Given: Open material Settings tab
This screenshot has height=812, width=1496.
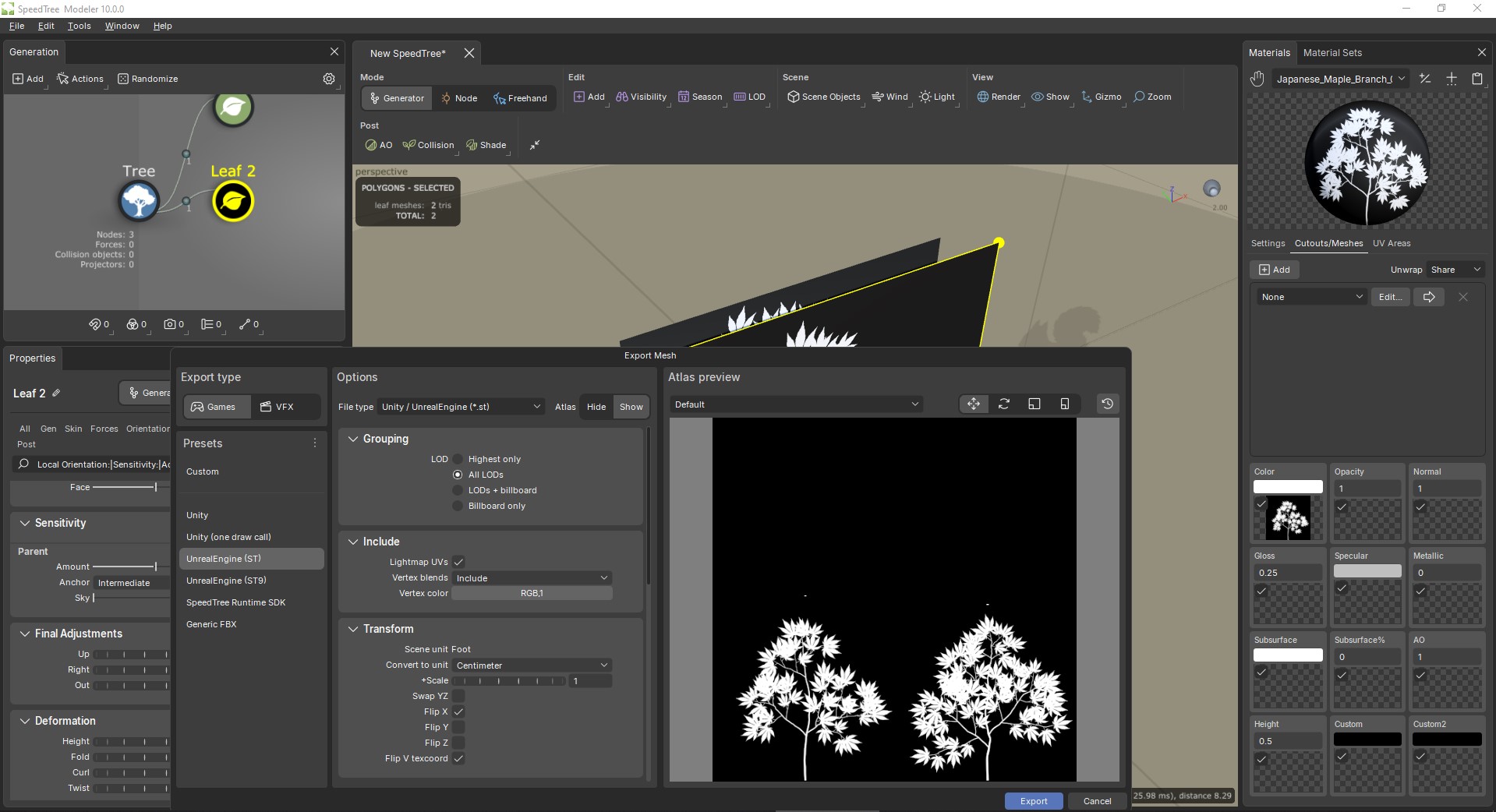Looking at the screenshot, I should pos(1268,243).
